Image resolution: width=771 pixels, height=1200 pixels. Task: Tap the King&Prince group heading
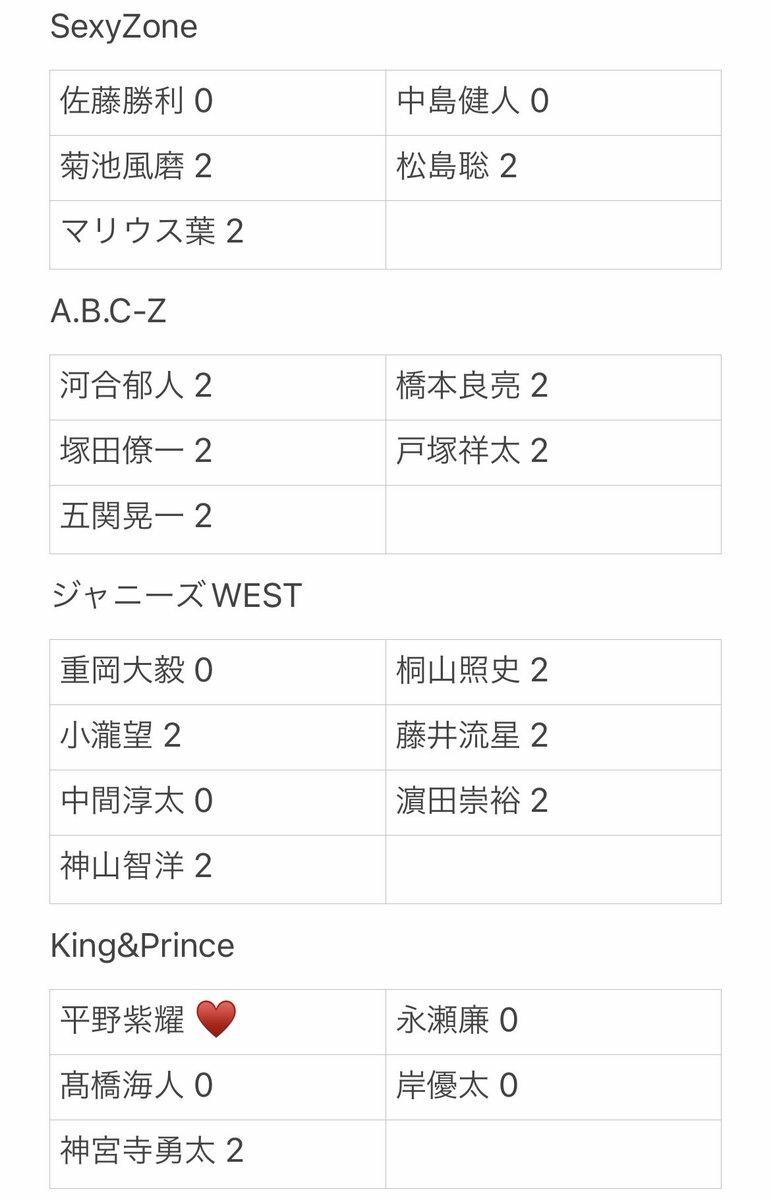[x=142, y=946]
